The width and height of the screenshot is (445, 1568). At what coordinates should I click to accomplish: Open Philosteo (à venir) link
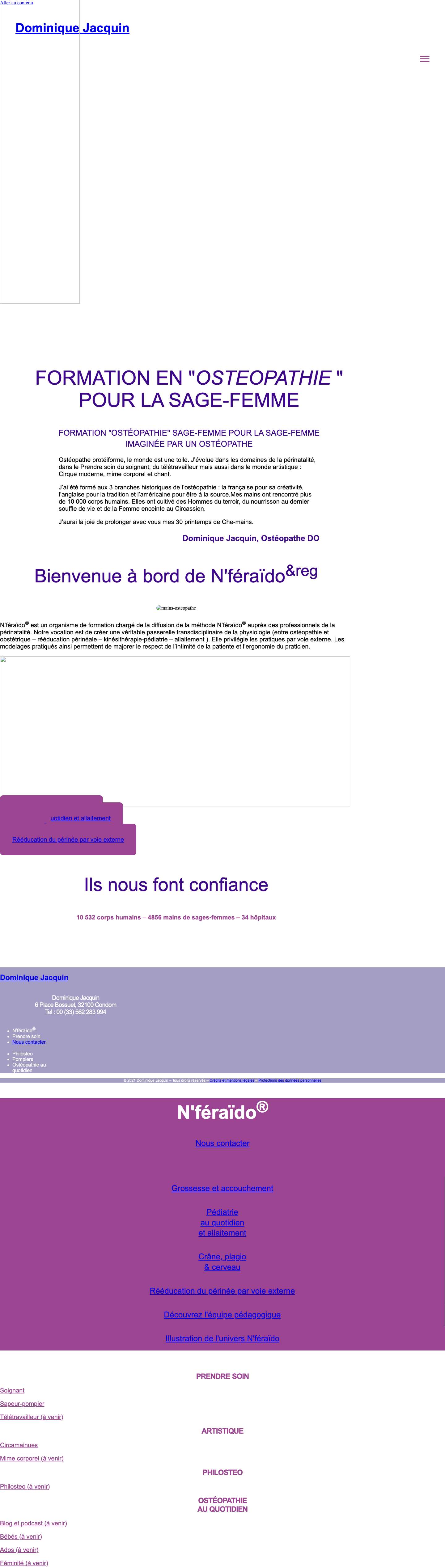(x=25, y=1486)
